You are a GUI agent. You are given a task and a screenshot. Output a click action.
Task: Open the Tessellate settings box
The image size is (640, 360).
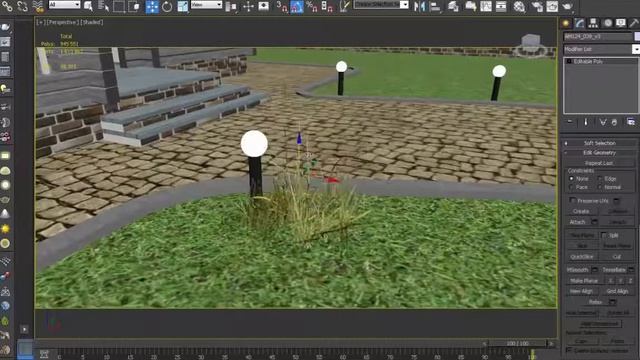tap(631, 270)
